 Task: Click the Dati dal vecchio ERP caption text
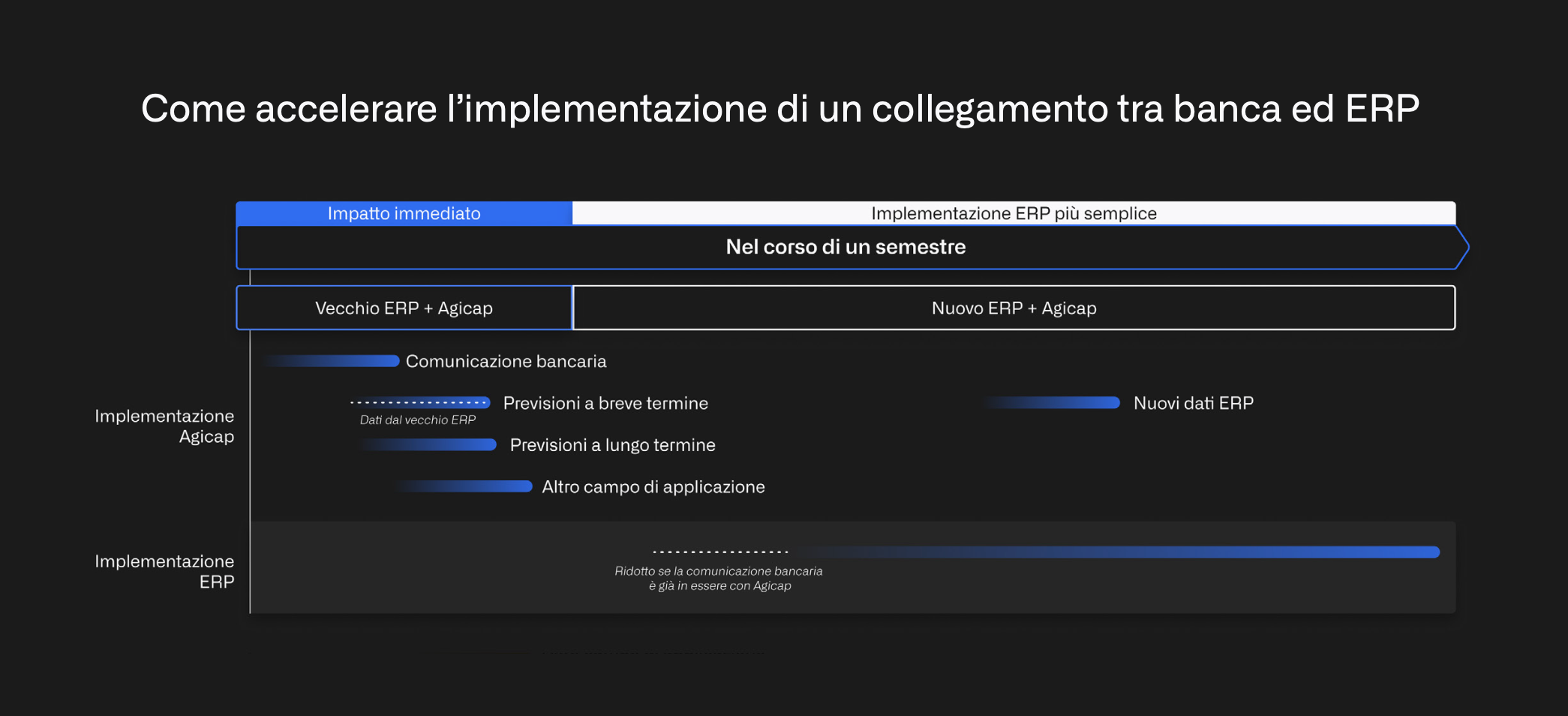pos(417,420)
